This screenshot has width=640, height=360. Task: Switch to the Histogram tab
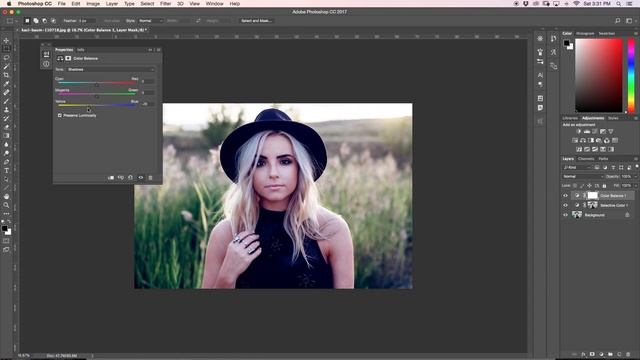(x=585, y=33)
